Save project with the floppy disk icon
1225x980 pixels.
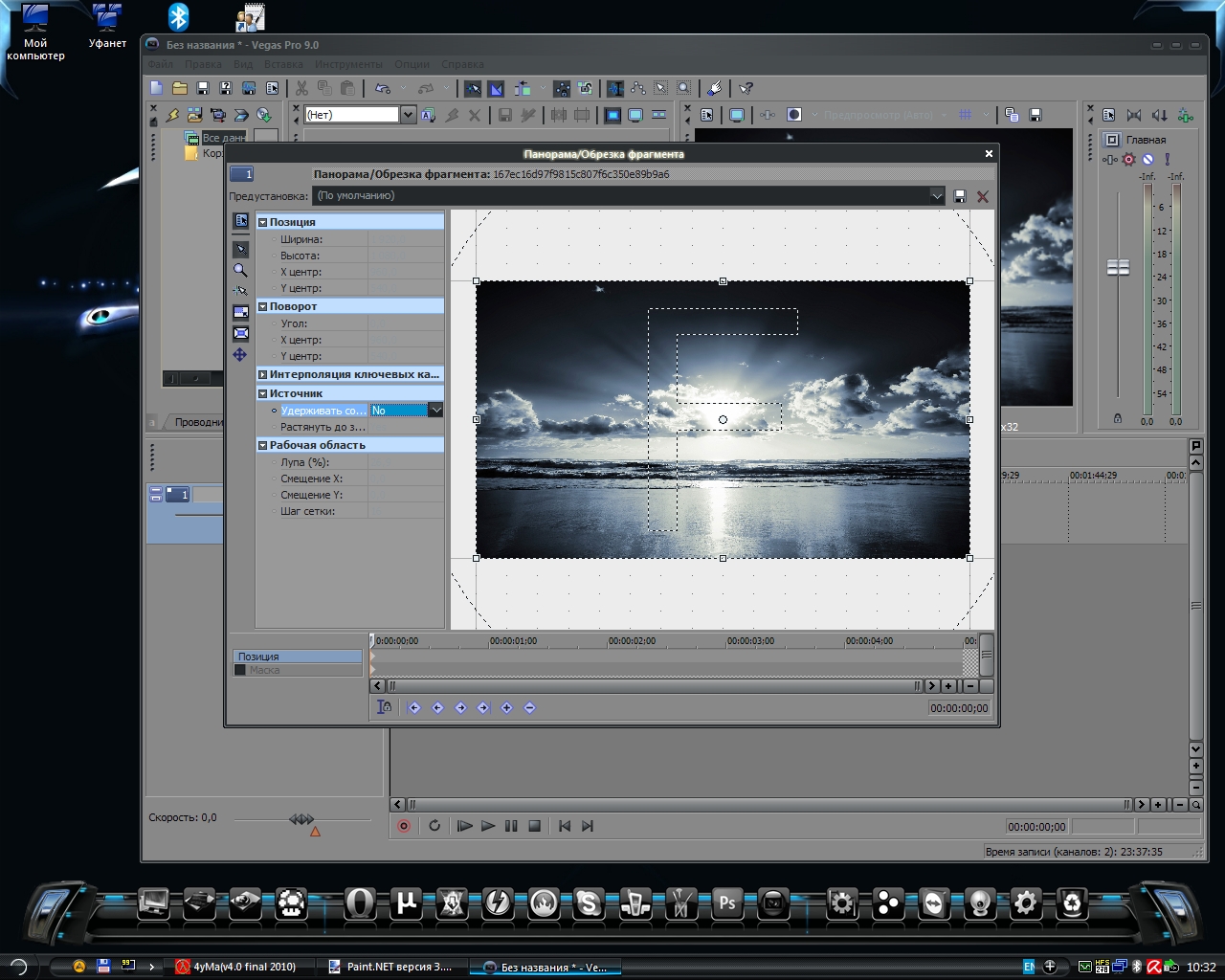coord(203,88)
